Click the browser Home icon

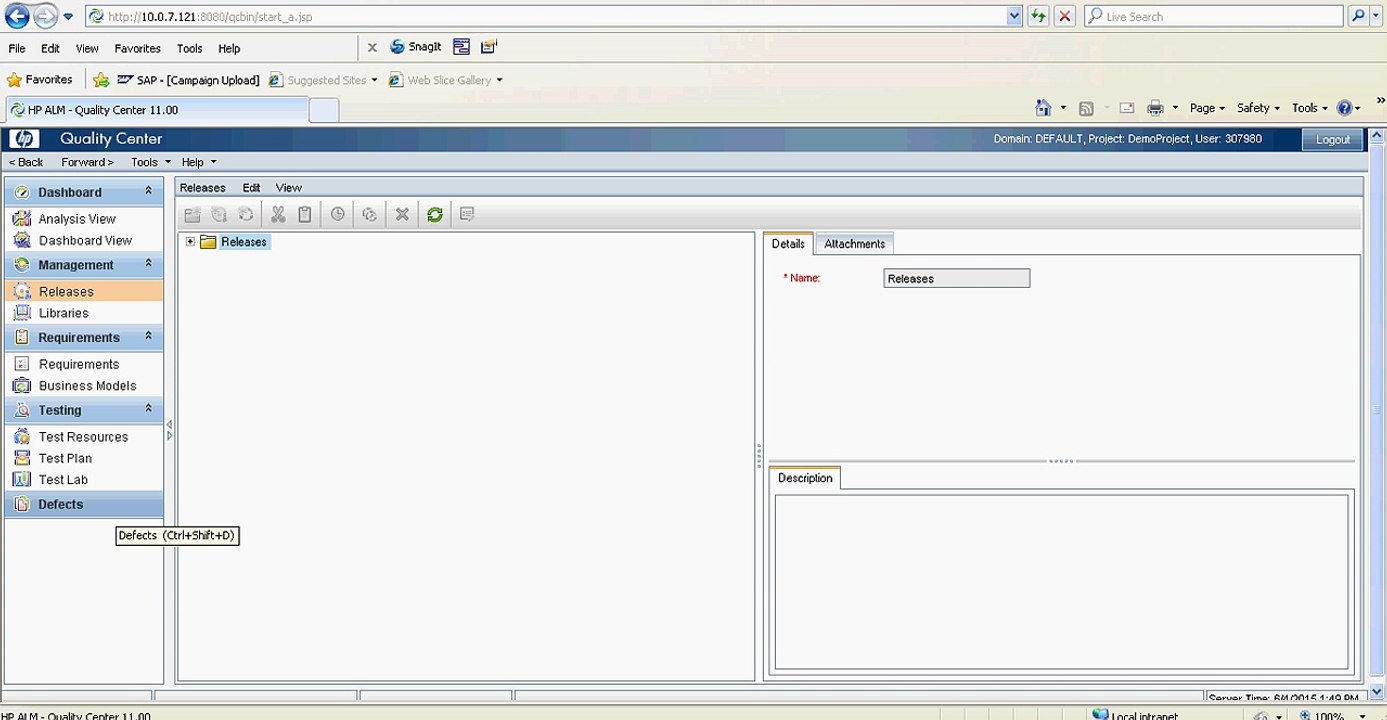(1043, 108)
